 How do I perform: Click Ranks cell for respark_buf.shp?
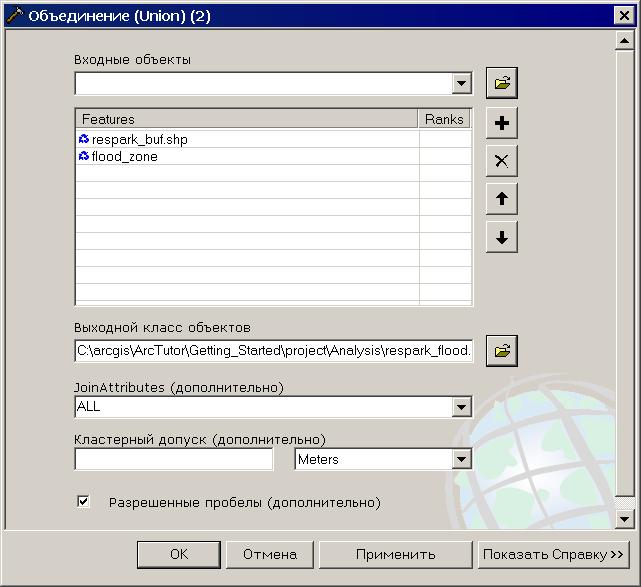[445, 139]
